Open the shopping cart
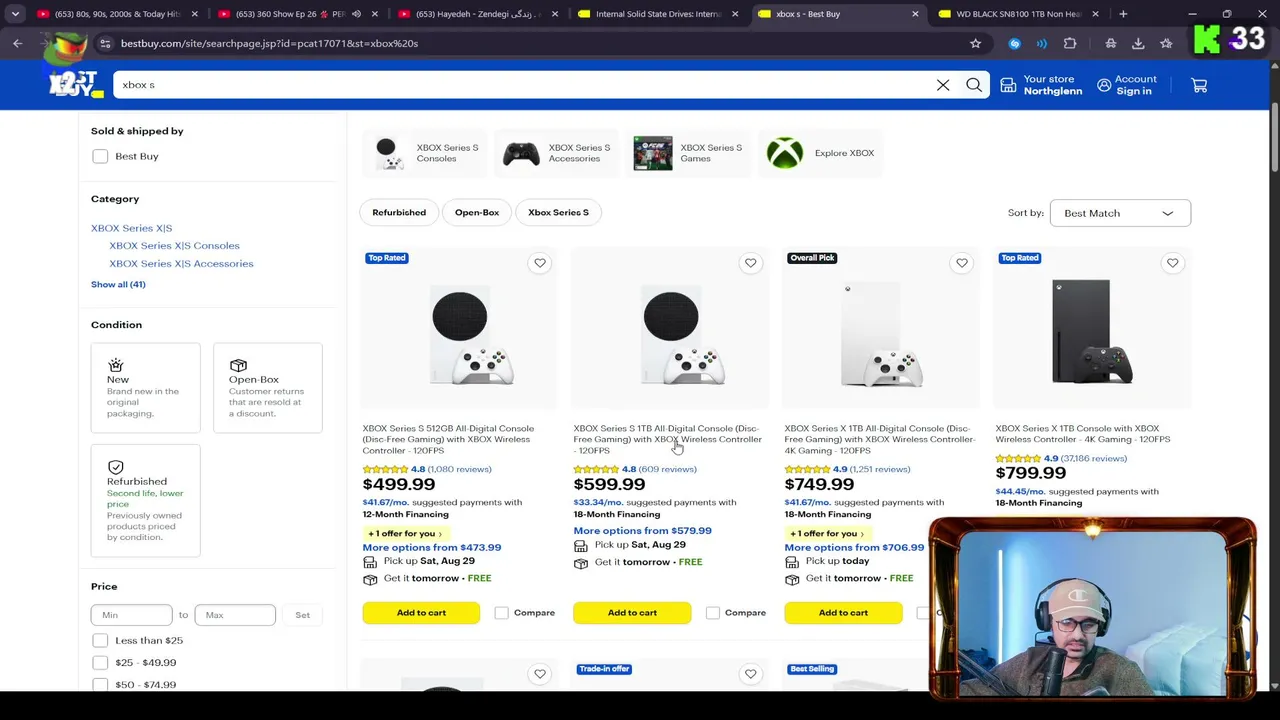Viewport: 1280px width, 720px height. point(1199,85)
